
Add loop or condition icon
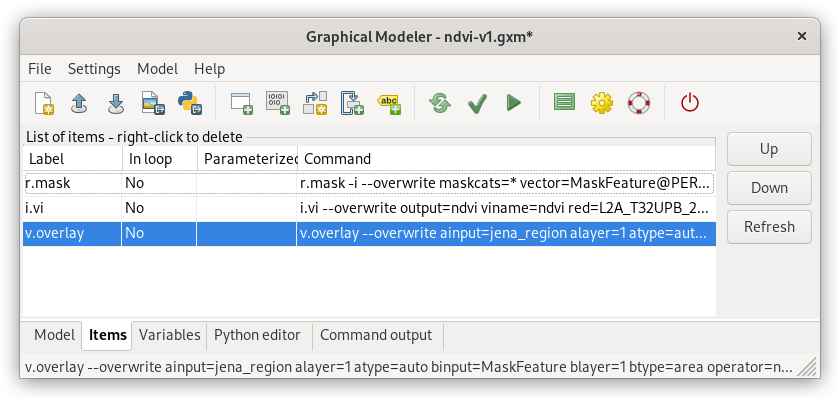pos(352,103)
